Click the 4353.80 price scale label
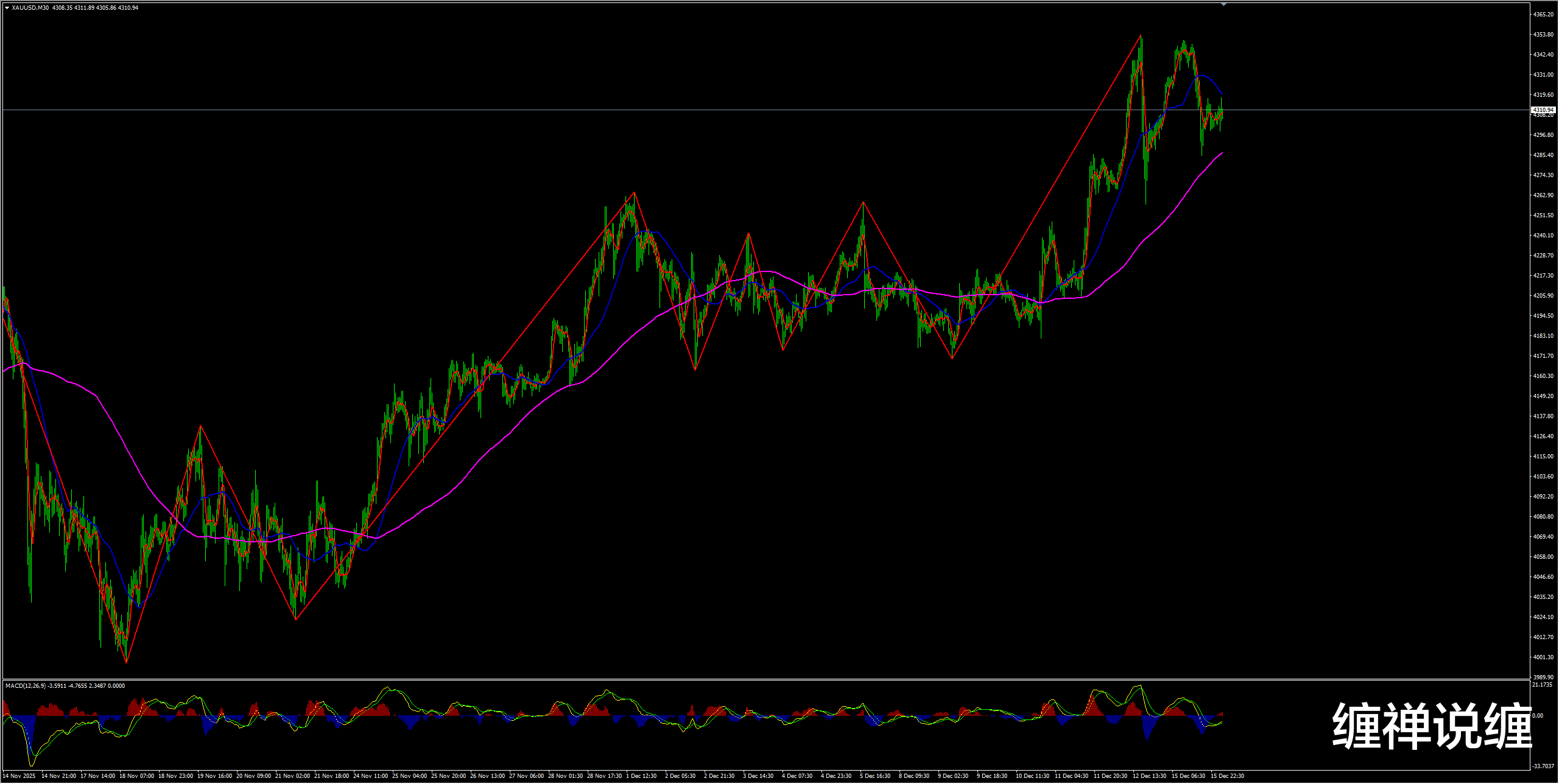1559x784 pixels. point(1543,35)
